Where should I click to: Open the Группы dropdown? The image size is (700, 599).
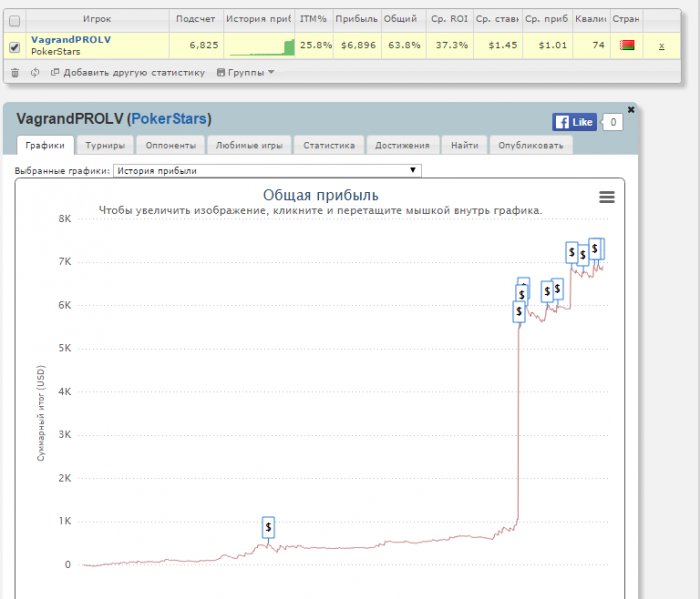point(245,72)
